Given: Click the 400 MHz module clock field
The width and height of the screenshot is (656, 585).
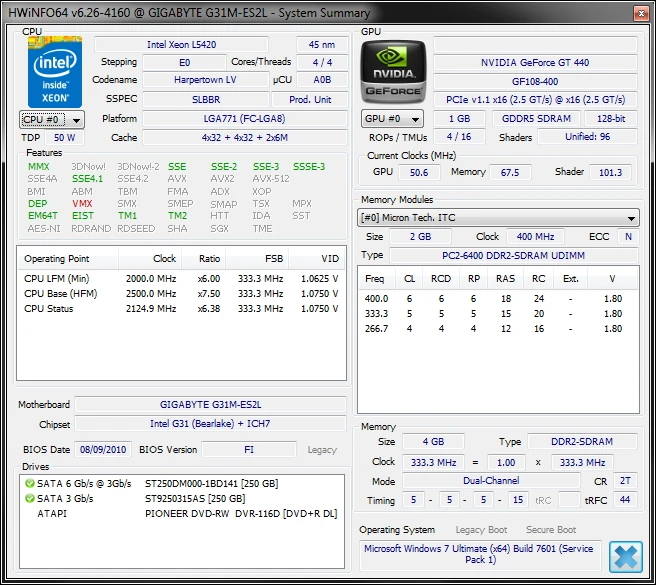Looking at the screenshot, I should click(535, 237).
